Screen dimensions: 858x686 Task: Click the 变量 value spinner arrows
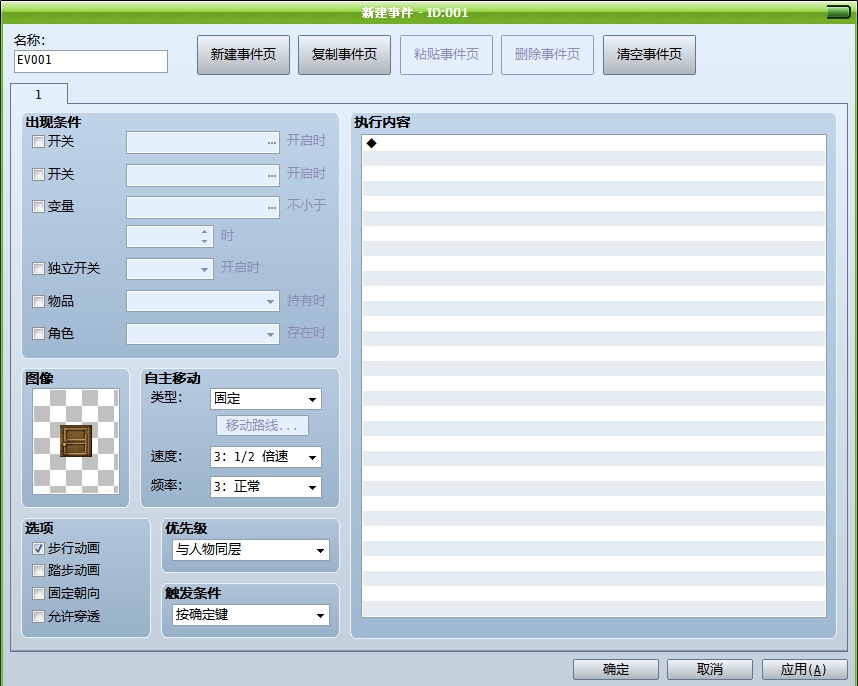coord(205,236)
